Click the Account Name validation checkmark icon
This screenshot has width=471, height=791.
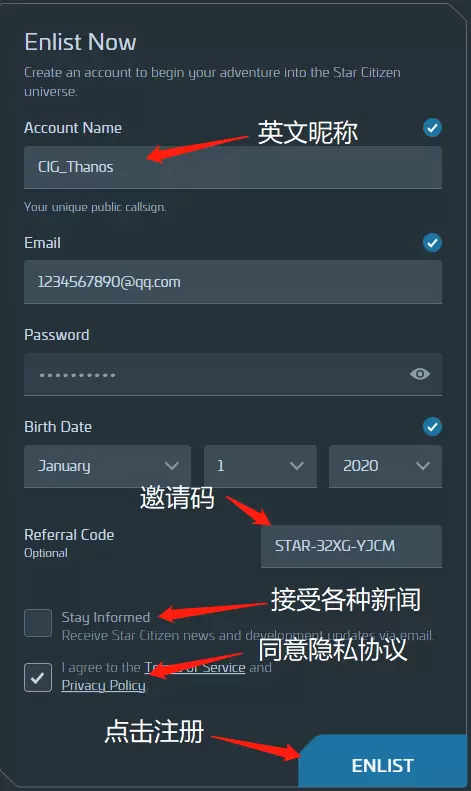coord(432,128)
